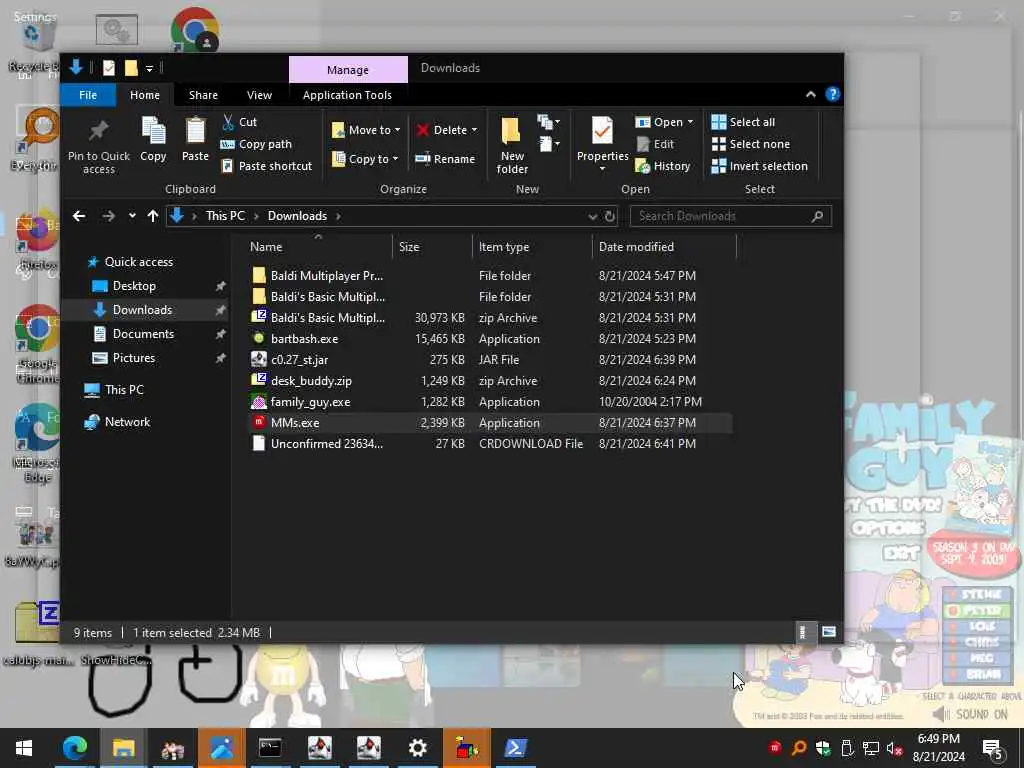Screen dimensions: 1024x768
Task: Select Pictures in the navigation pane
Action: click(133, 358)
